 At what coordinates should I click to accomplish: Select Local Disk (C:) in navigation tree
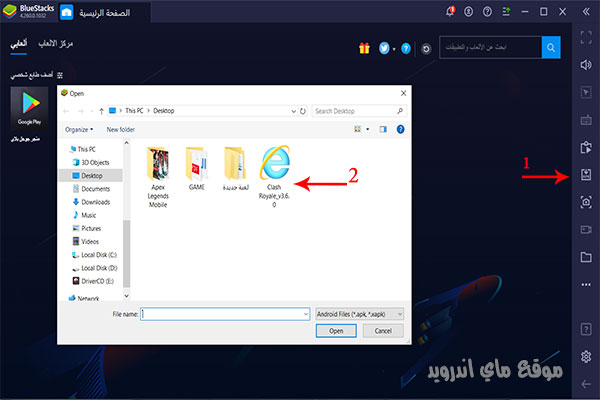pyautogui.click(x=95, y=255)
